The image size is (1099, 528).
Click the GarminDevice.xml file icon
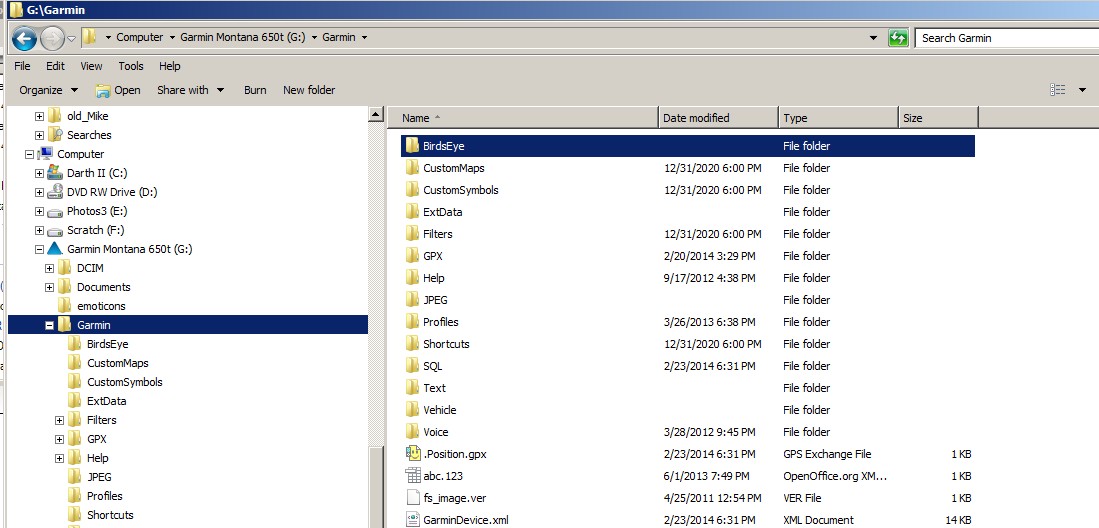pos(413,520)
